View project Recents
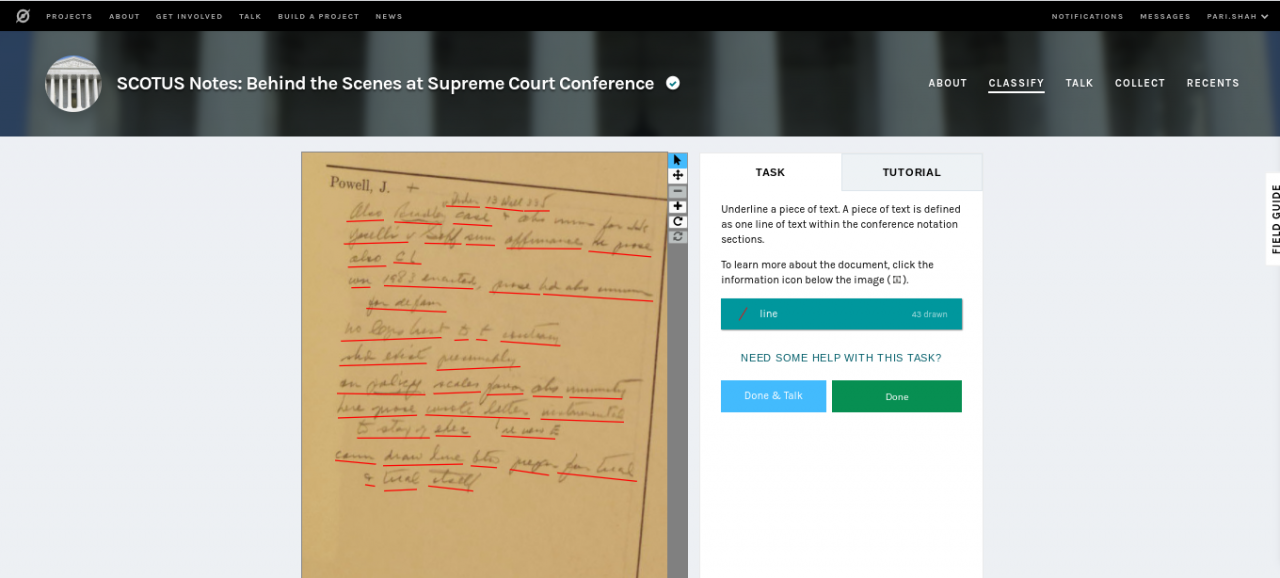This screenshot has width=1280, height=578. point(1213,83)
